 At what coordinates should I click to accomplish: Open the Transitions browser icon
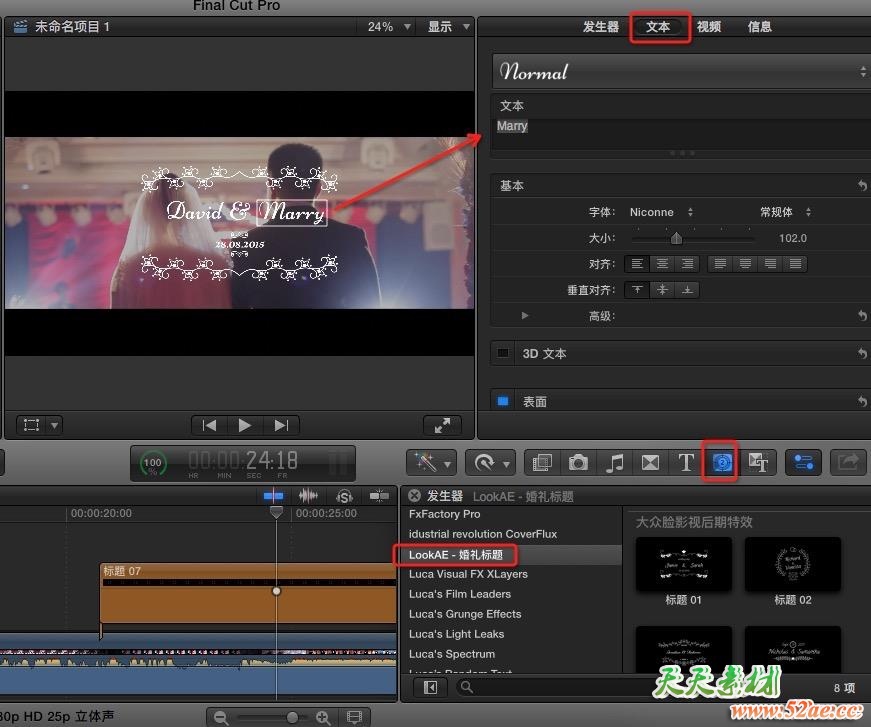click(651, 462)
